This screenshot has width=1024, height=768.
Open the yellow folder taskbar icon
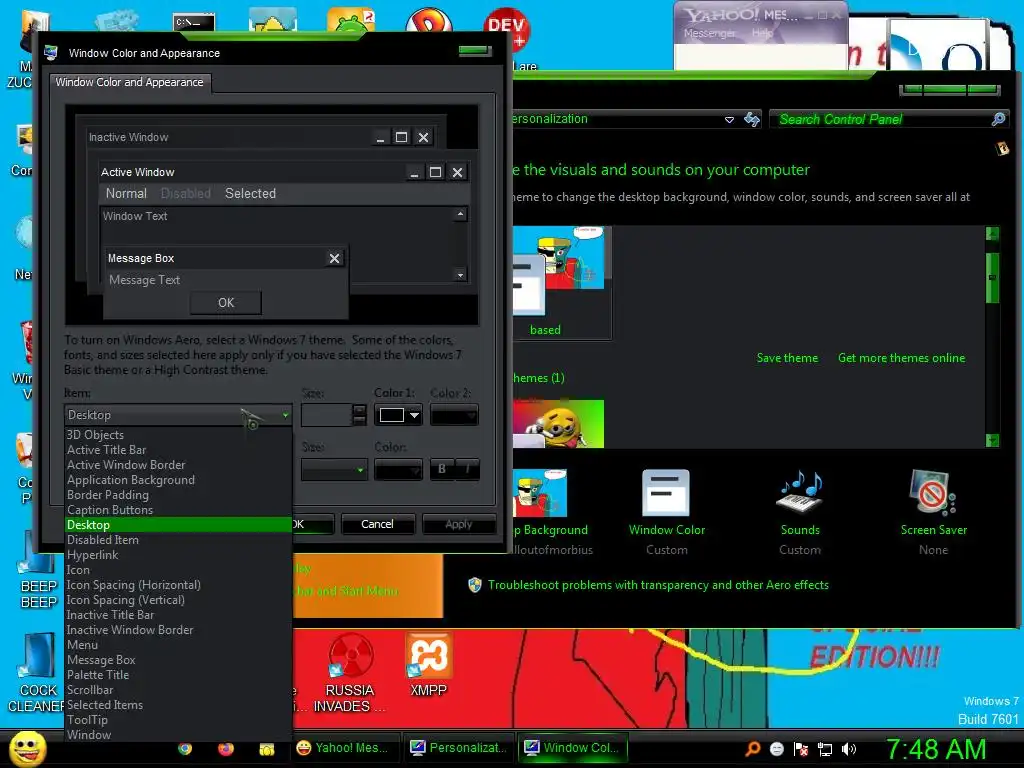coord(266,749)
